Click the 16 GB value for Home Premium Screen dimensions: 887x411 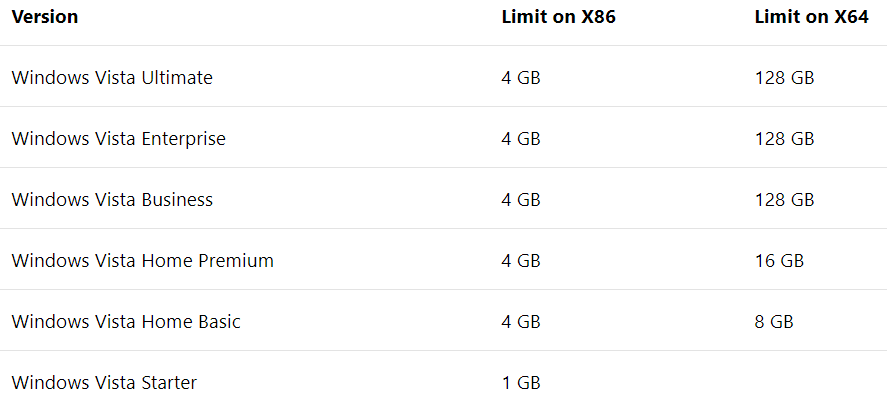[780, 261]
